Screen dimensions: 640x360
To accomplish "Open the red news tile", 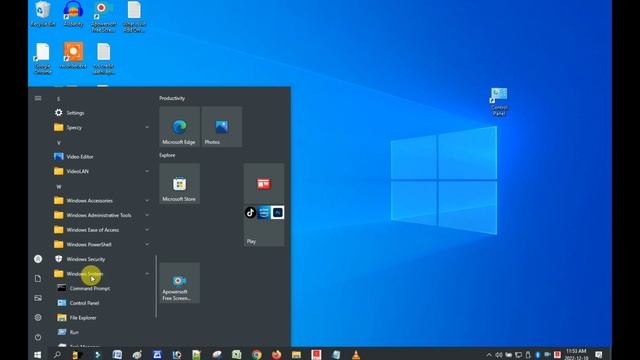I will coord(264,184).
